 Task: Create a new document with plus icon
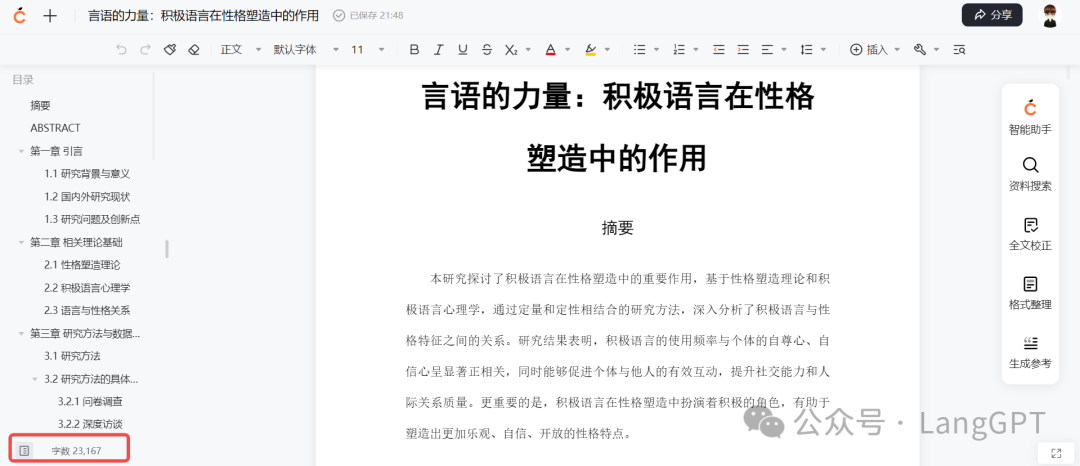pos(50,16)
